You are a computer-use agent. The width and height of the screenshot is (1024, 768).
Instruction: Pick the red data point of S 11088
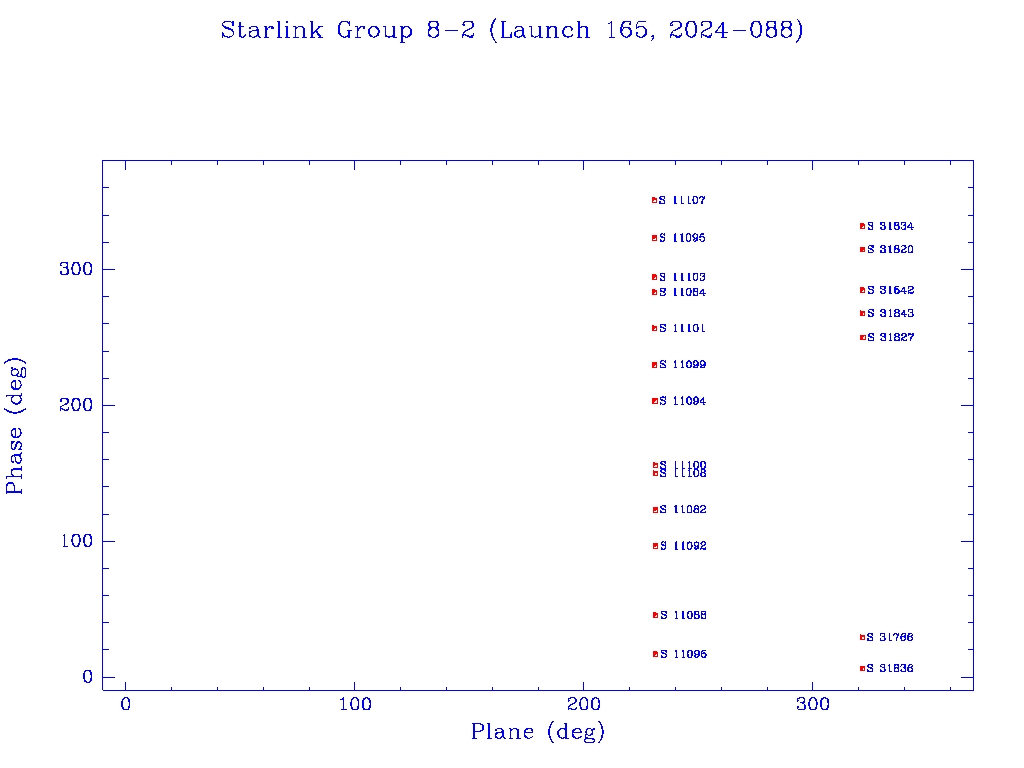coord(656,616)
